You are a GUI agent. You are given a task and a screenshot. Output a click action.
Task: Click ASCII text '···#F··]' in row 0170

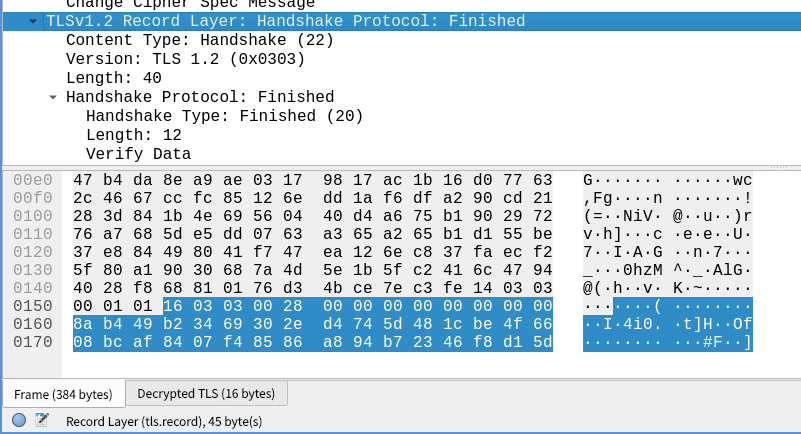coord(713,342)
